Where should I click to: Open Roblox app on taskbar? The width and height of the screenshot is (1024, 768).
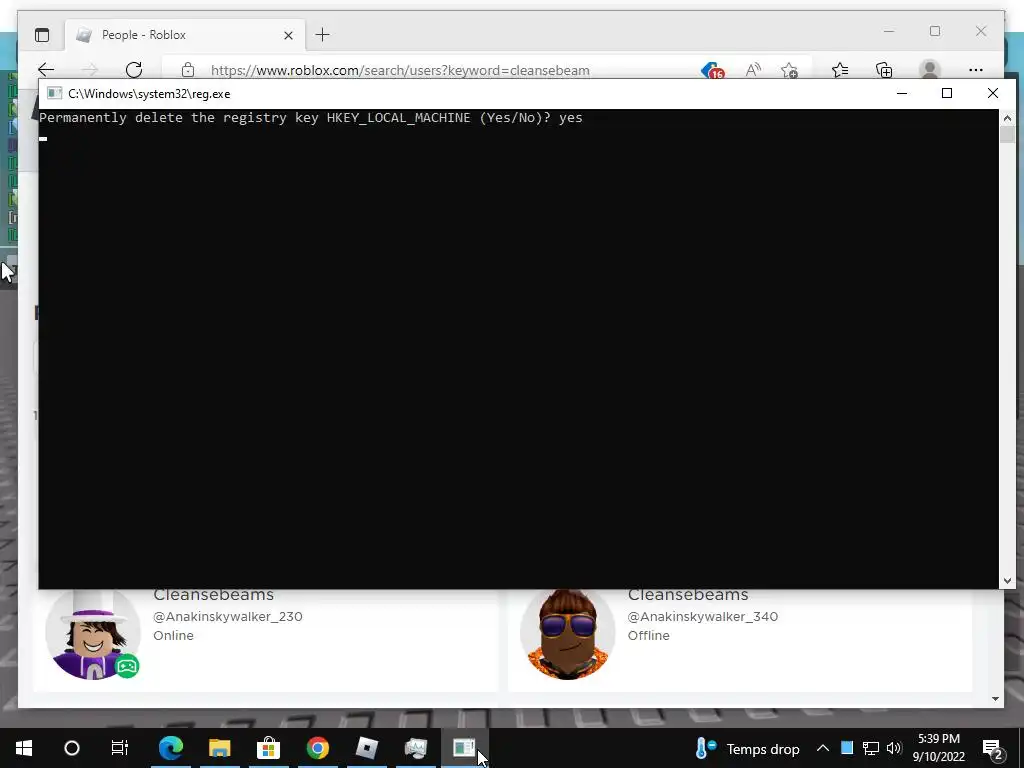pos(366,748)
